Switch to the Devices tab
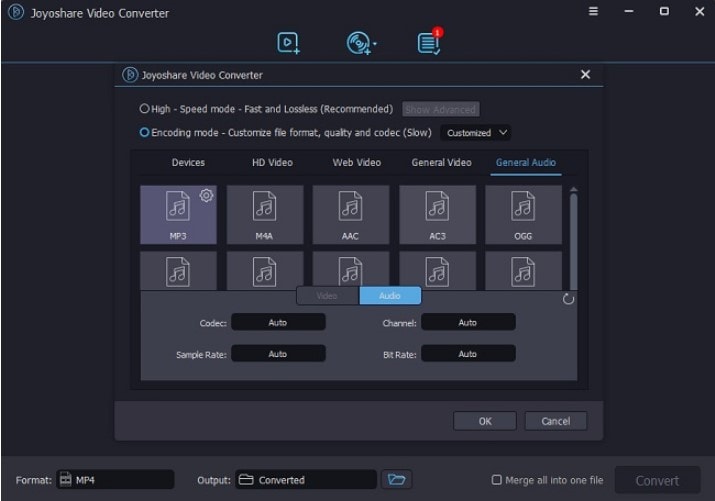715x501 pixels. click(188, 163)
